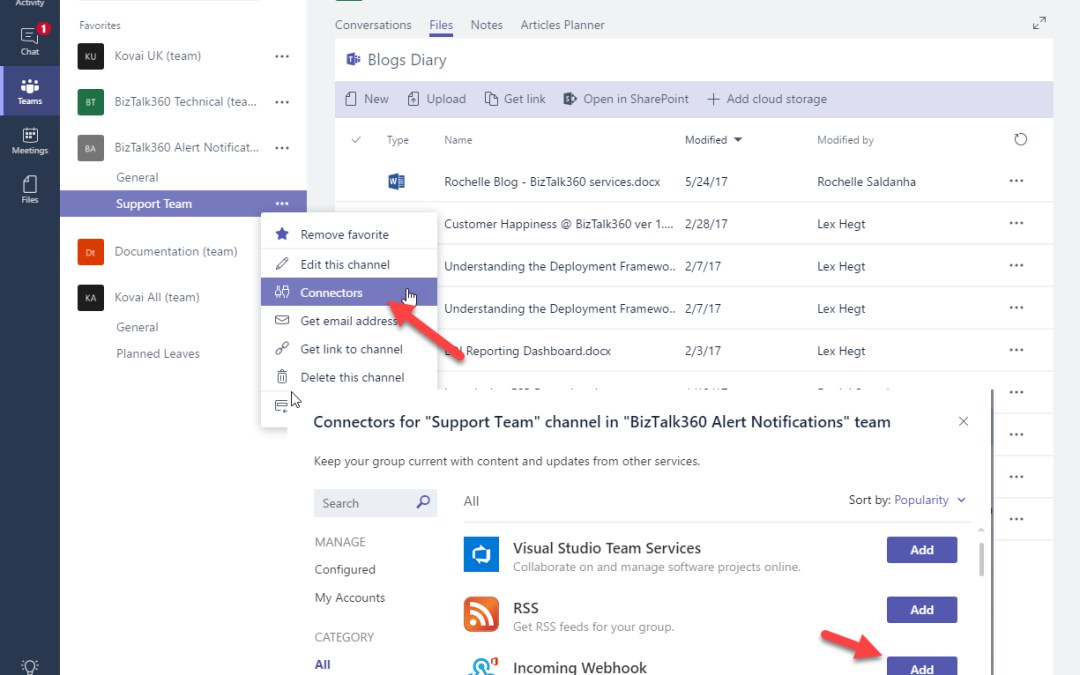The height and width of the screenshot is (675, 1080).
Task: Sort files by the Name column
Action: pos(458,140)
